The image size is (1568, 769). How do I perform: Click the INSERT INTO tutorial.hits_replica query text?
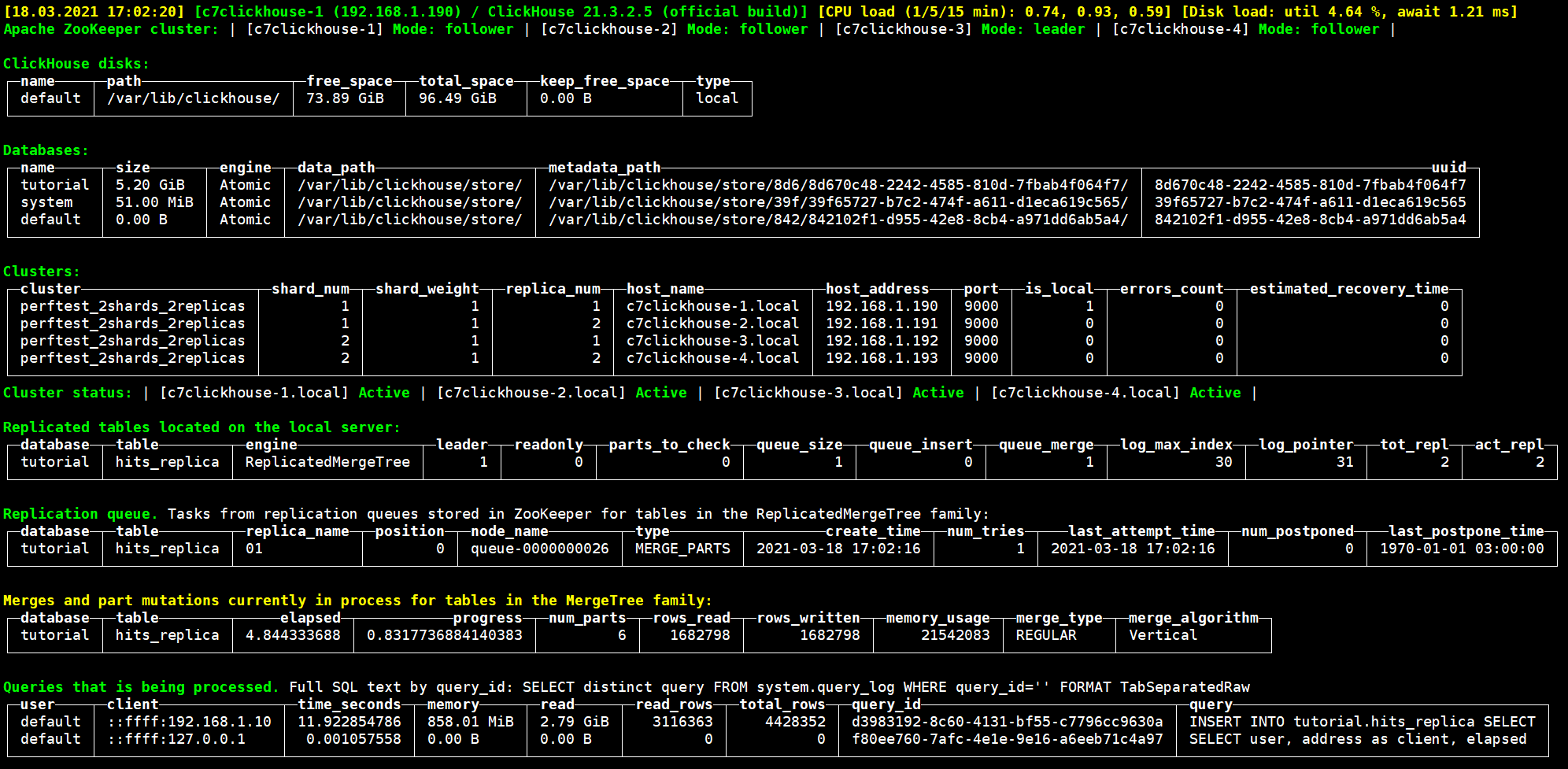(x=1363, y=722)
